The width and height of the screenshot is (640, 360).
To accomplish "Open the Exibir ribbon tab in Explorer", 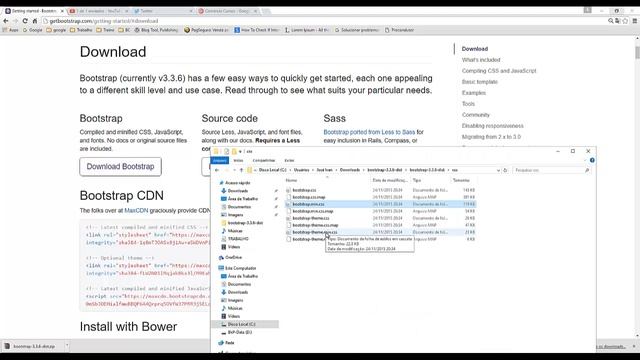I will [x=289, y=160].
